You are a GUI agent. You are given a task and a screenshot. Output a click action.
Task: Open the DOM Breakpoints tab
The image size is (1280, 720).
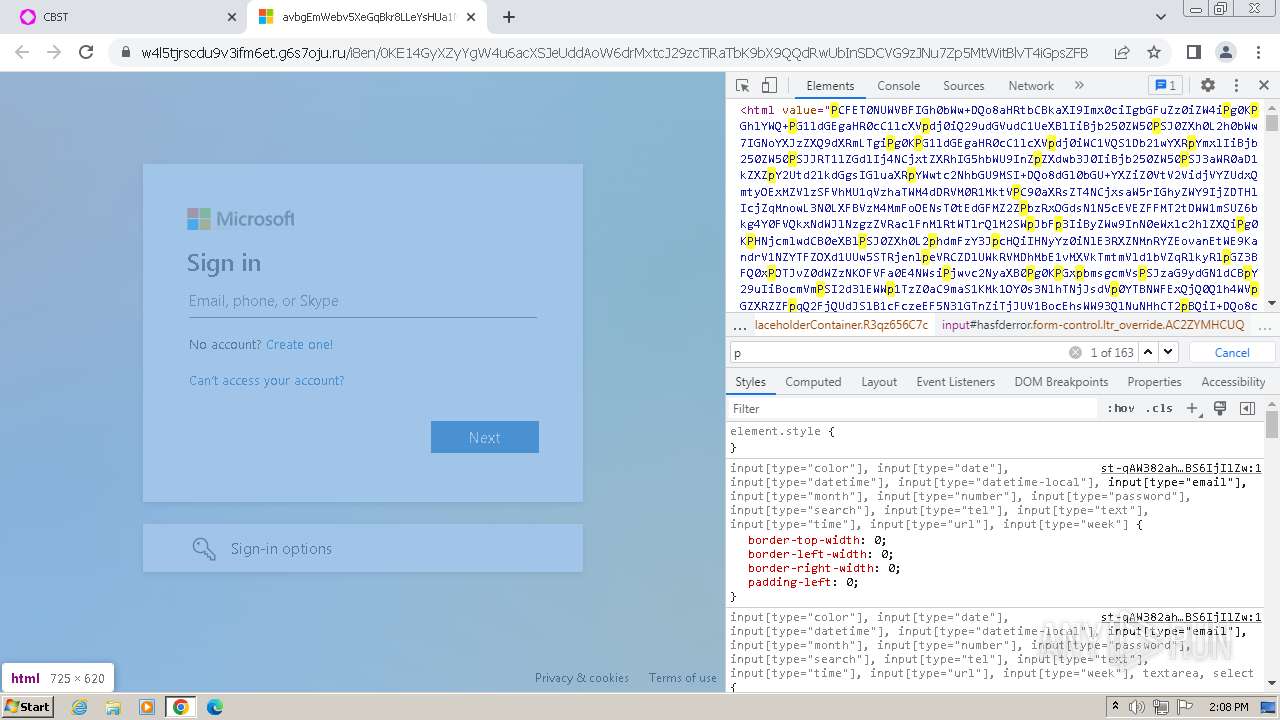point(1061,382)
